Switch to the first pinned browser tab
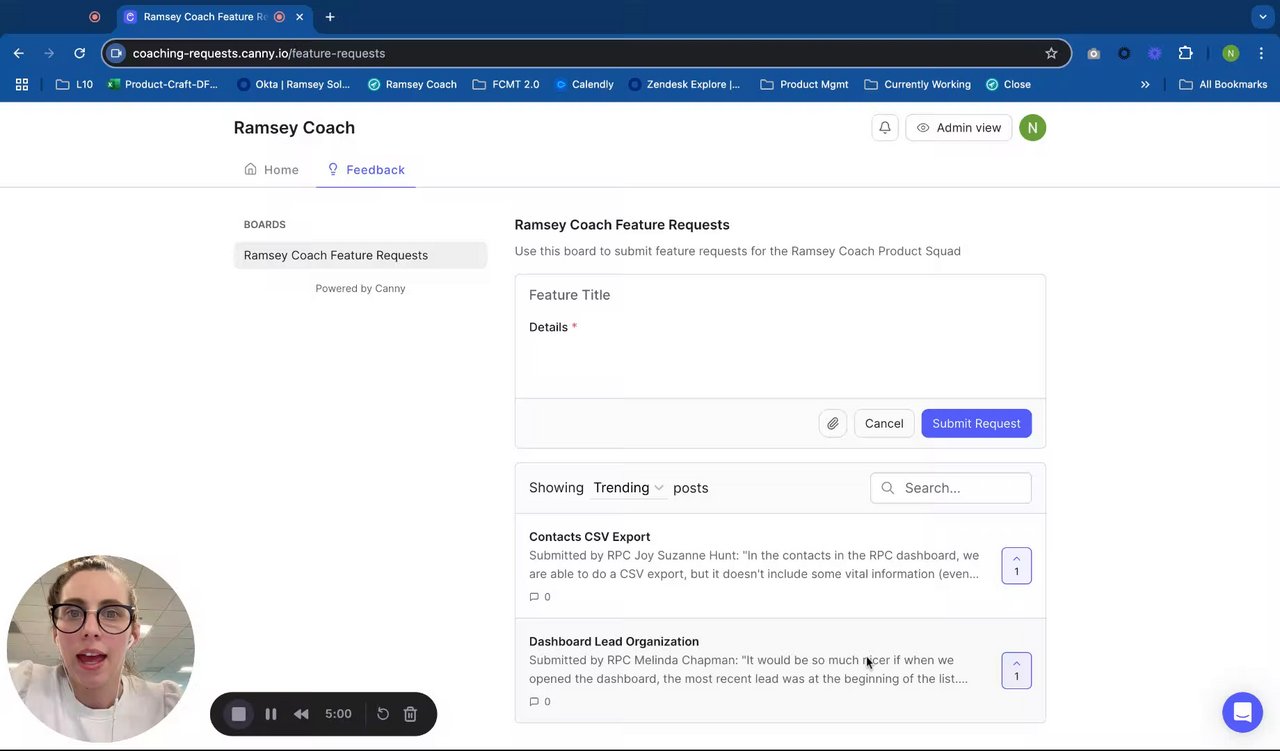Viewport: 1280px width, 751px height. (x=94, y=17)
